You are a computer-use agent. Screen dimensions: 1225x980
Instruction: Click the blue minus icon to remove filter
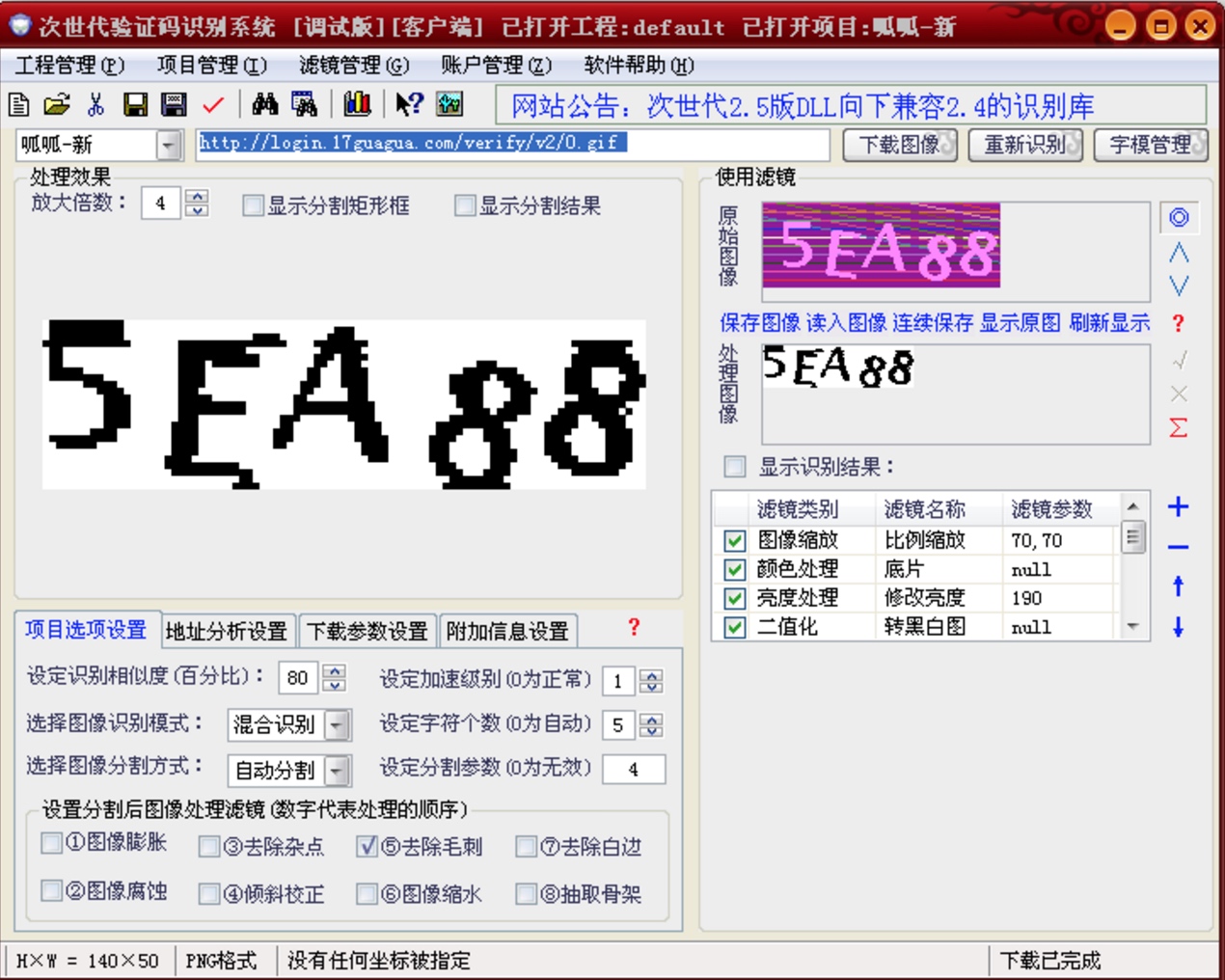click(1179, 547)
